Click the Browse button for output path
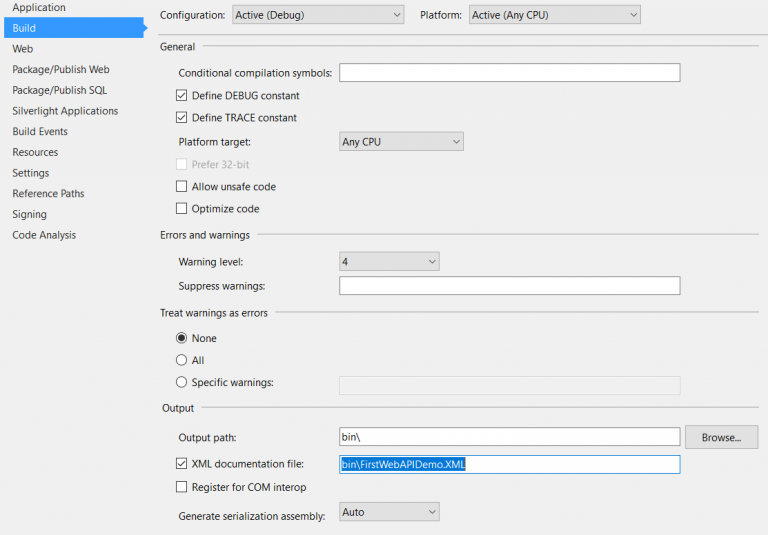This screenshot has width=768, height=535. (x=721, y=437)
